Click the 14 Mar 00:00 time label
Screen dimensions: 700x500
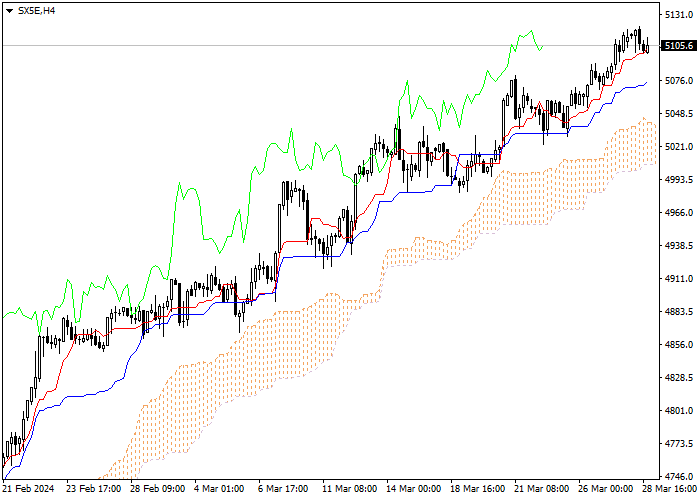414,489
